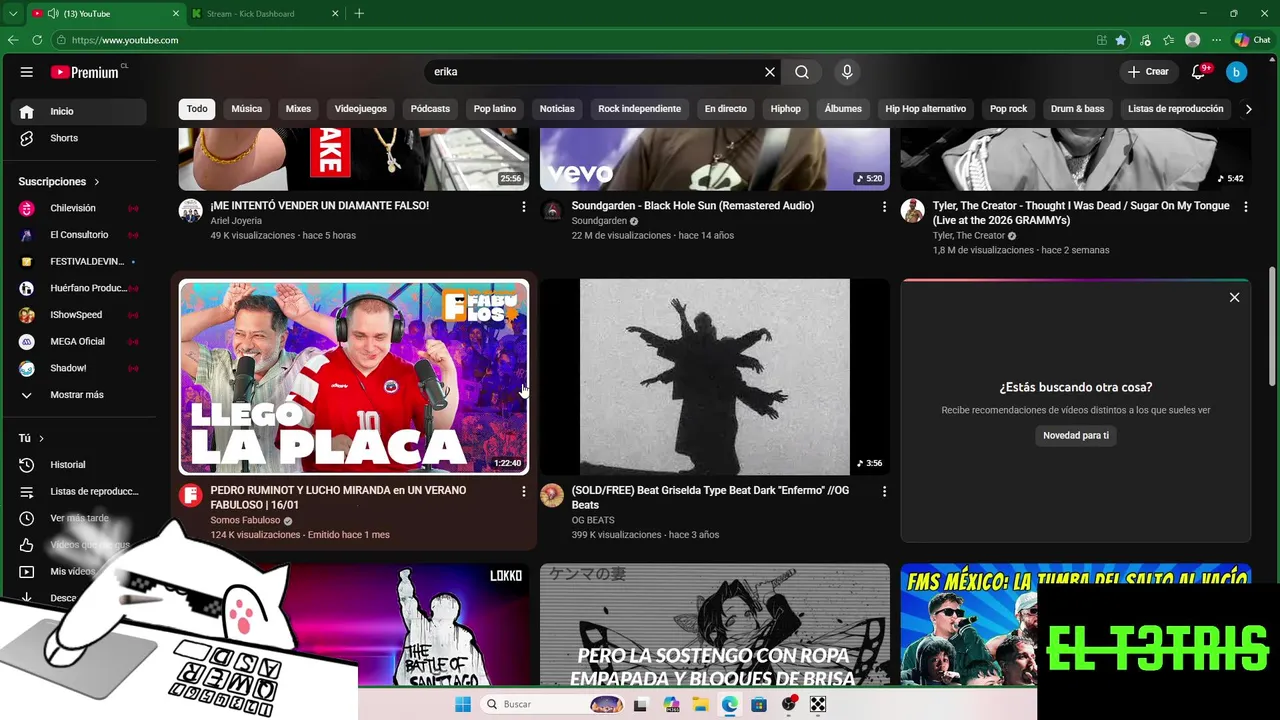Screen dimensions: 1280x720
Task: Open options for Black Hole Sun video
Action: tap(884, 206)
